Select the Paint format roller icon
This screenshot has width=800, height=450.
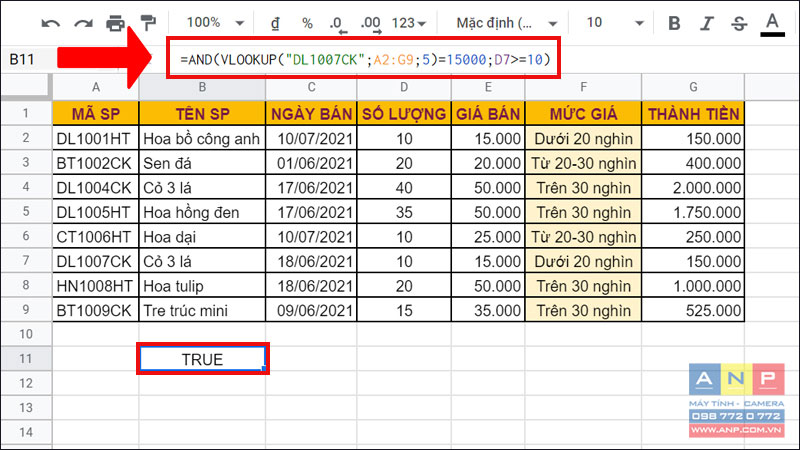click(x=148, y=23)
